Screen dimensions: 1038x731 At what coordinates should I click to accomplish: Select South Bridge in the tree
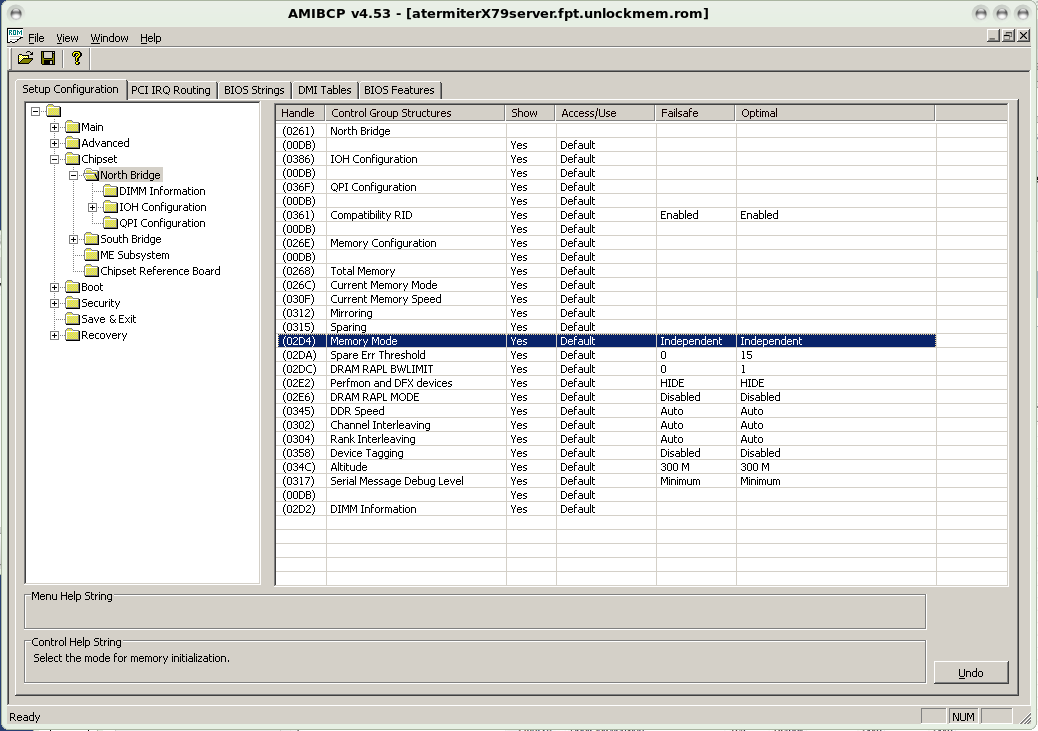click(130, 239)
